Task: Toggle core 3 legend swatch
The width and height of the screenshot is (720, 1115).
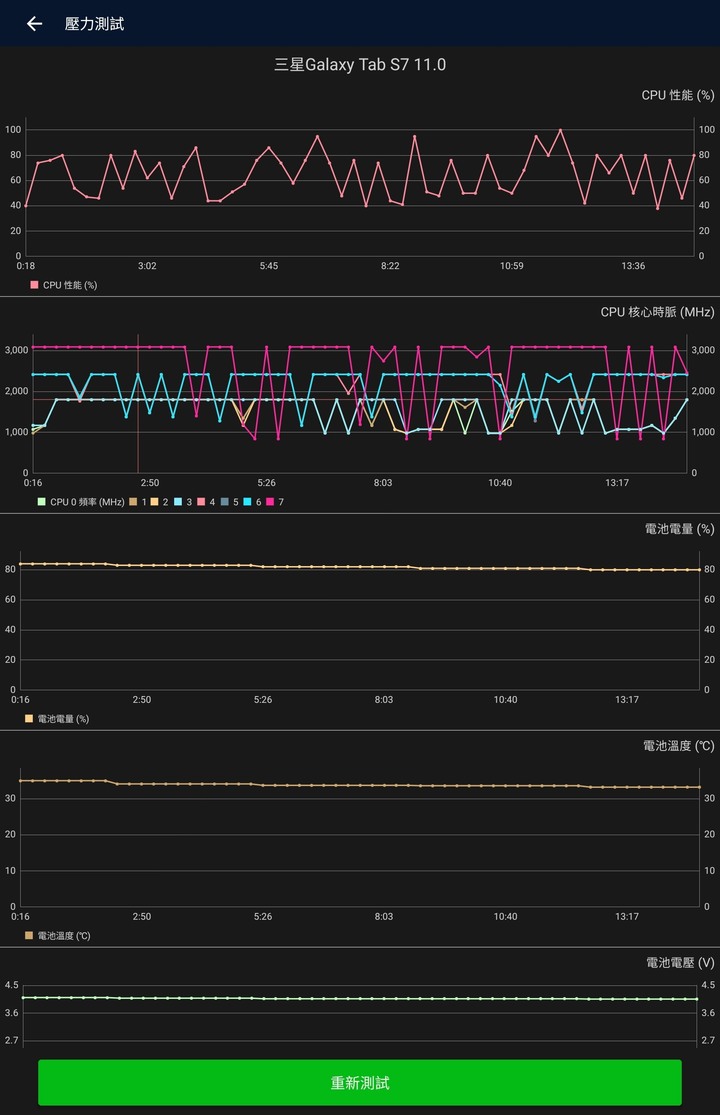Action: (x=178, y=501)
